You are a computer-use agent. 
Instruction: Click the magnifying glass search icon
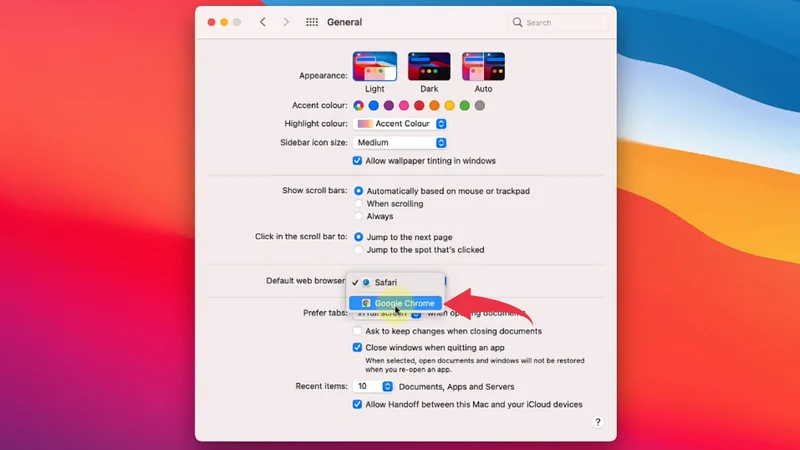pyautogui.click(x=518, y=22)
